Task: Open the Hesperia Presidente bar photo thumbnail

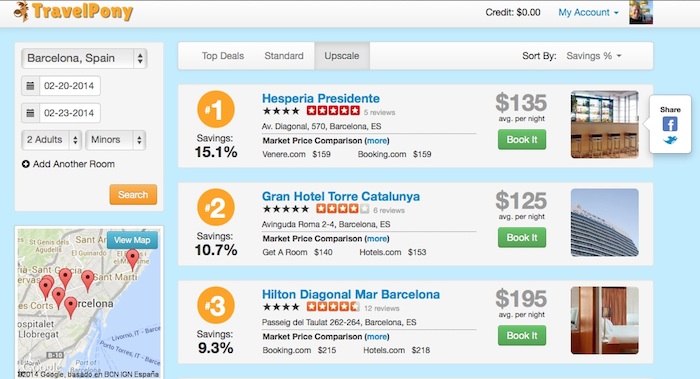Action: (x=604, y=125)
